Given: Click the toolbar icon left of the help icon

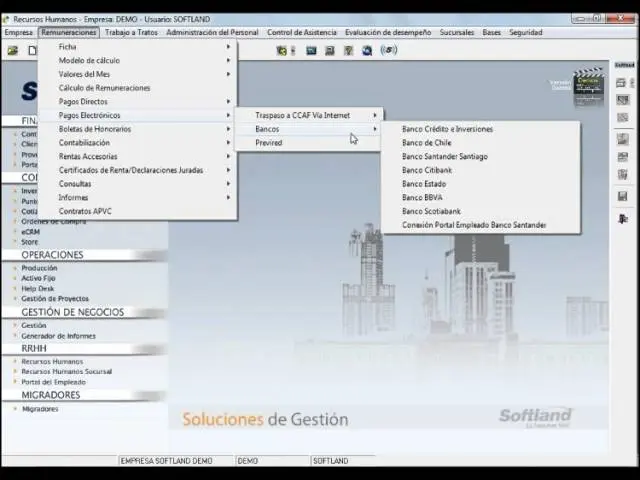Looking at the screenshot, I should click(330, 51).
